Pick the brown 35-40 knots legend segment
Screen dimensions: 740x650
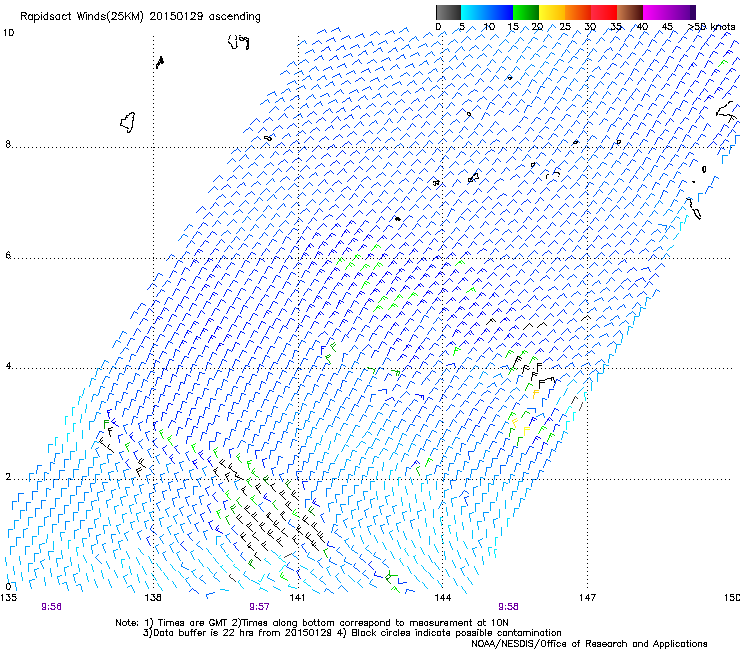(630, 12)
